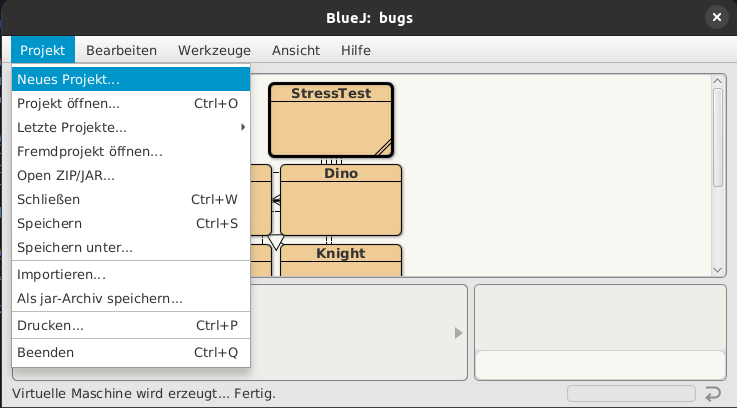Open the Hilfe menu
The height and width of the screenshot is (408, 737).
point(355,49)
